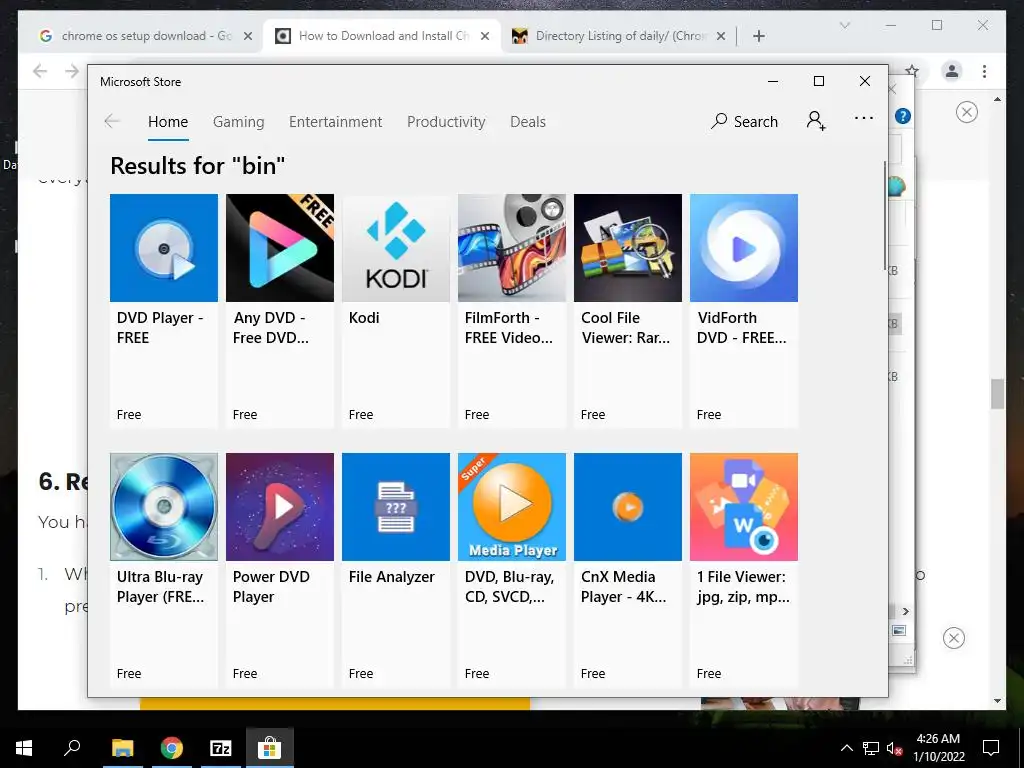
Task: Open File Explorer from the taskbar
Action: (x=122, y=748)
